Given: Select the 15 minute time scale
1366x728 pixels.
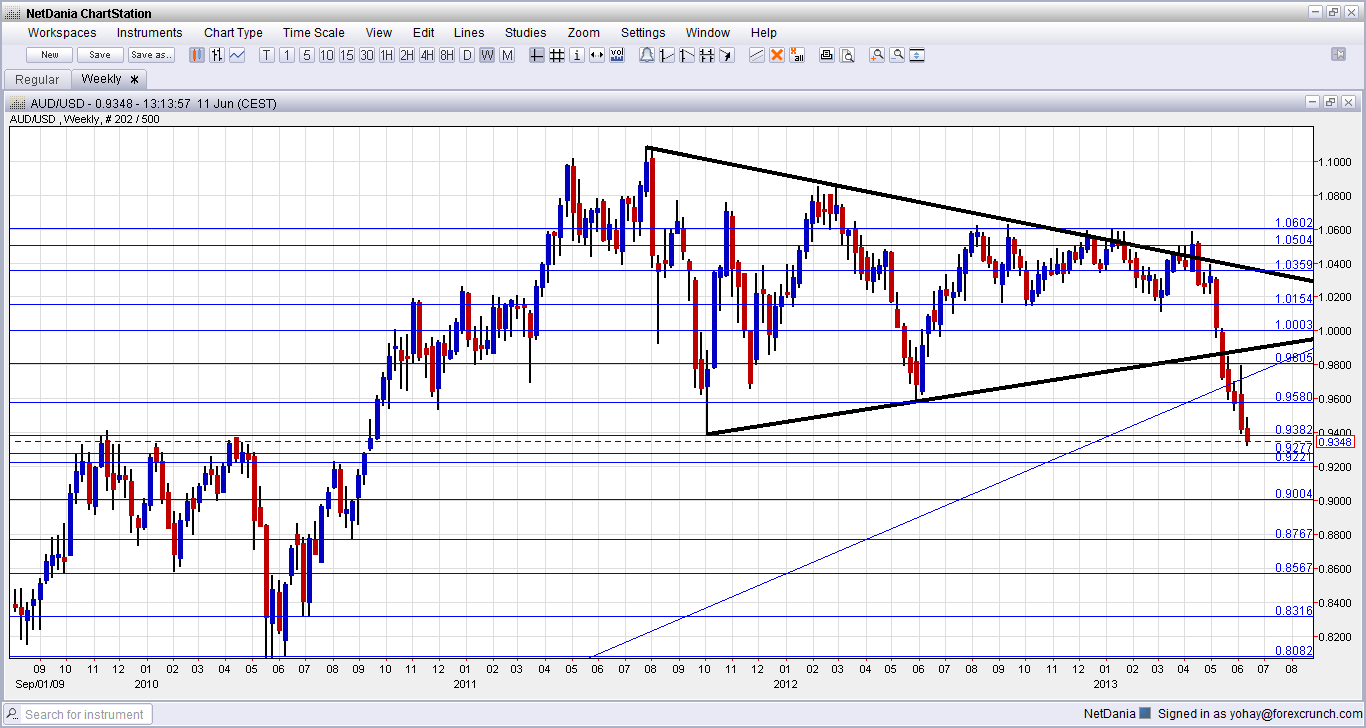Looking at the screenshot, I should click(x=347, y=55).
